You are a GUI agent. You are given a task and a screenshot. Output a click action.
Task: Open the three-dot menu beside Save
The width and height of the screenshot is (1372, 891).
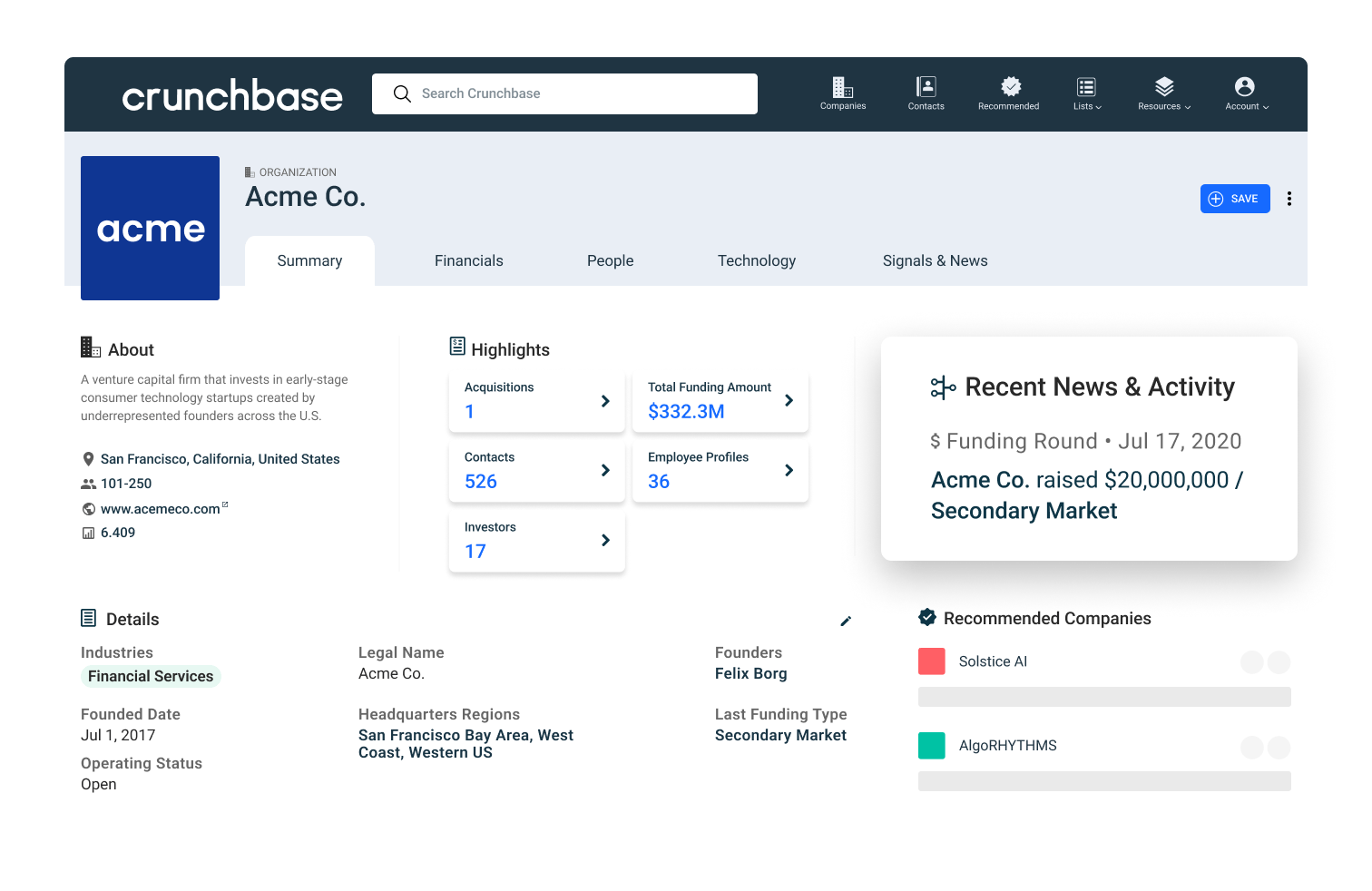pos(1289,198)
